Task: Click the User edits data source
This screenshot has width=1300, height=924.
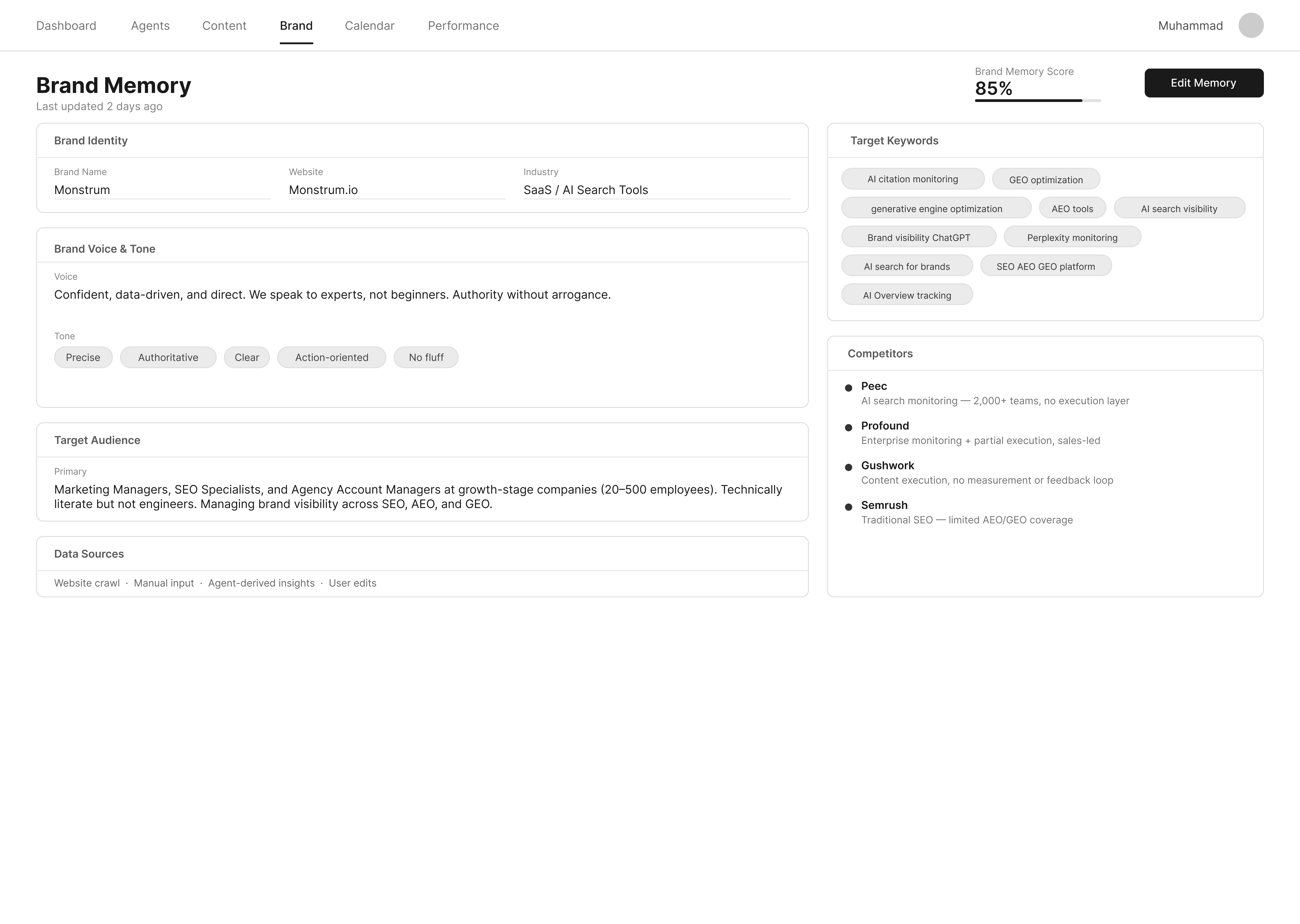Action: pyautogui.click(x=352, y=583)
